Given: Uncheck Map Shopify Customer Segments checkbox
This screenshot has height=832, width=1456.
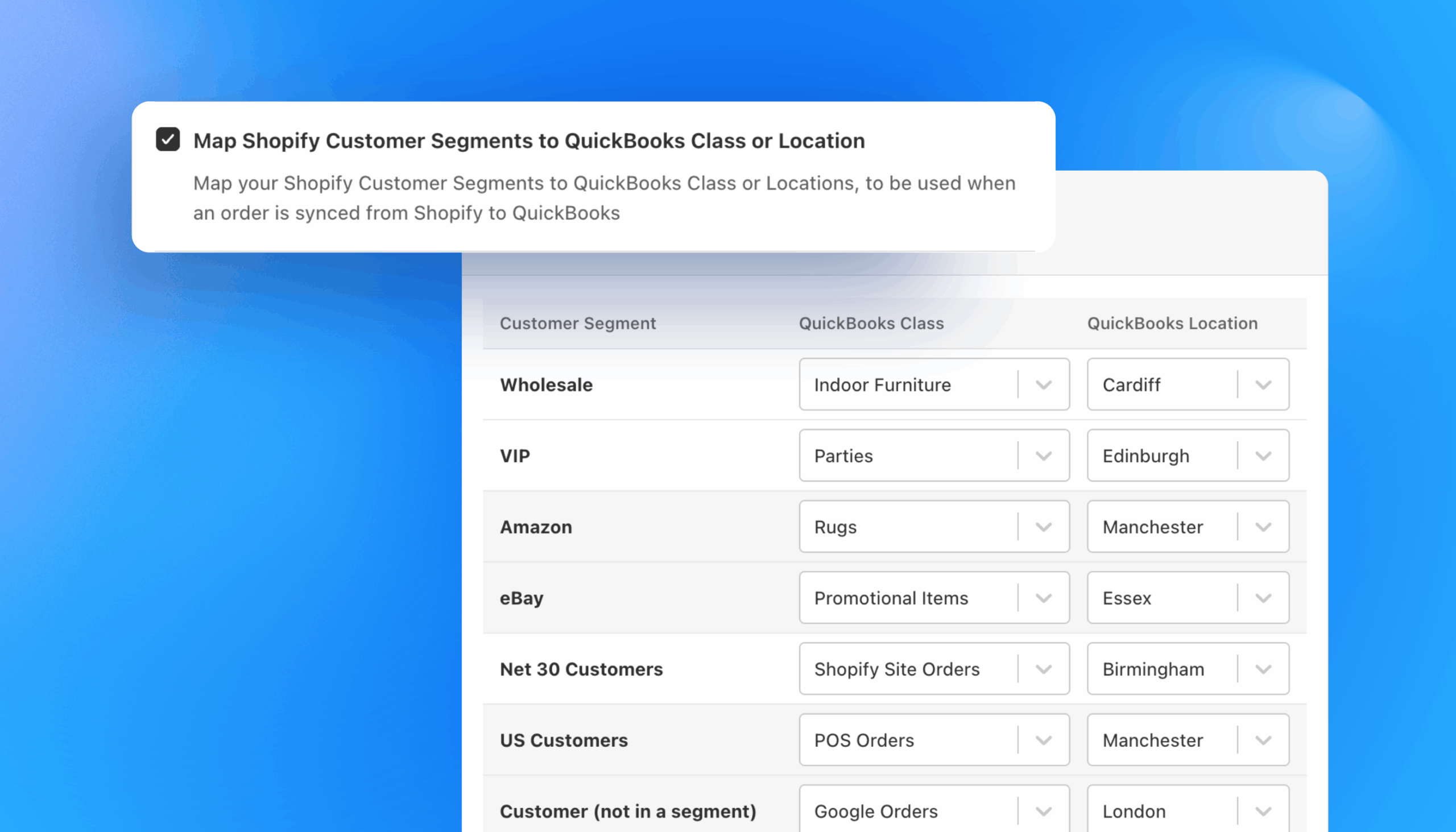Looking at the screenshot, I should tap(167, 139).
